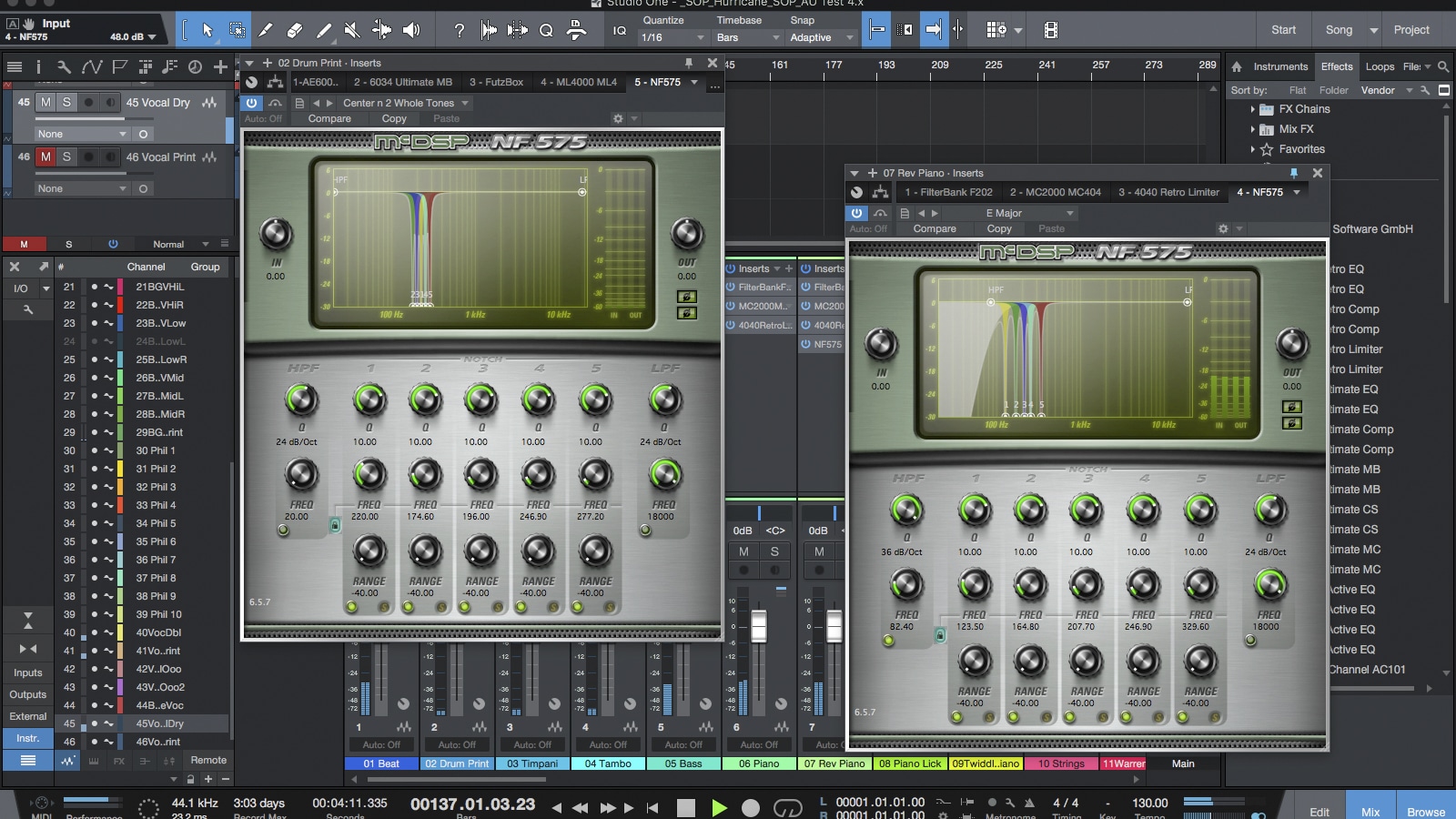1456x819 pixels.
Task: Select the Eraser tool in toolbar
Action: (294, 30)
